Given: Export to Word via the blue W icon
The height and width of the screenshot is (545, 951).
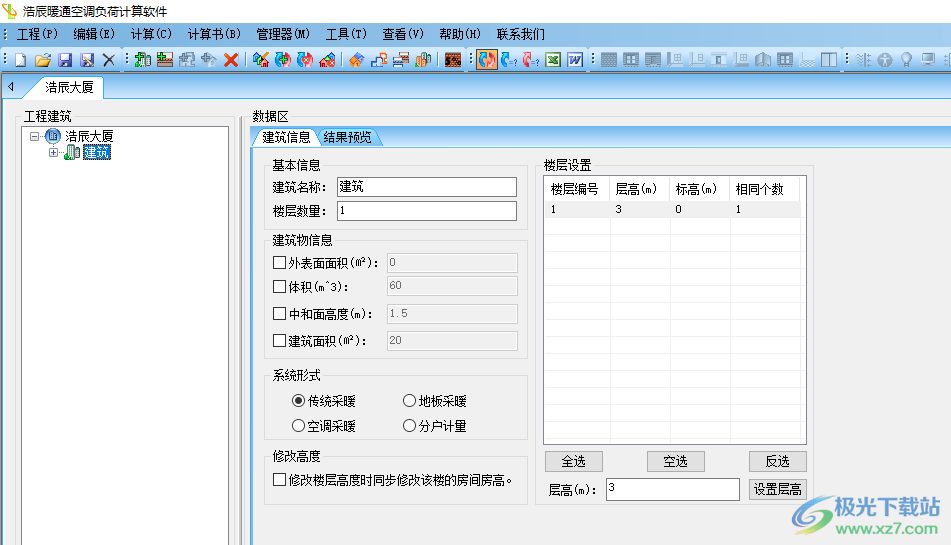Looking at the screenshot, I should (x=575, y=59).
